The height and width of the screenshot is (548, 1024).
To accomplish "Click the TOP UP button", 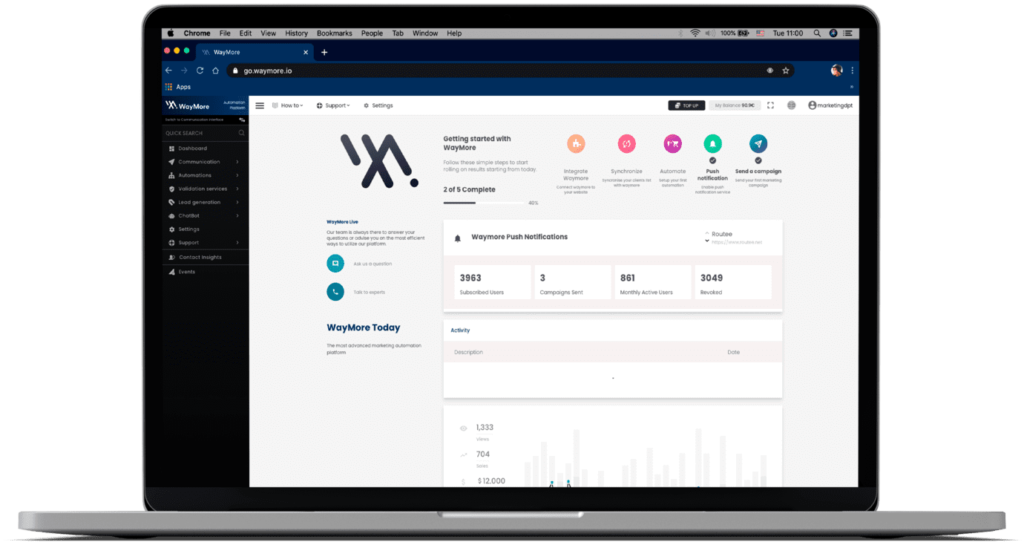I will point(686,105).
